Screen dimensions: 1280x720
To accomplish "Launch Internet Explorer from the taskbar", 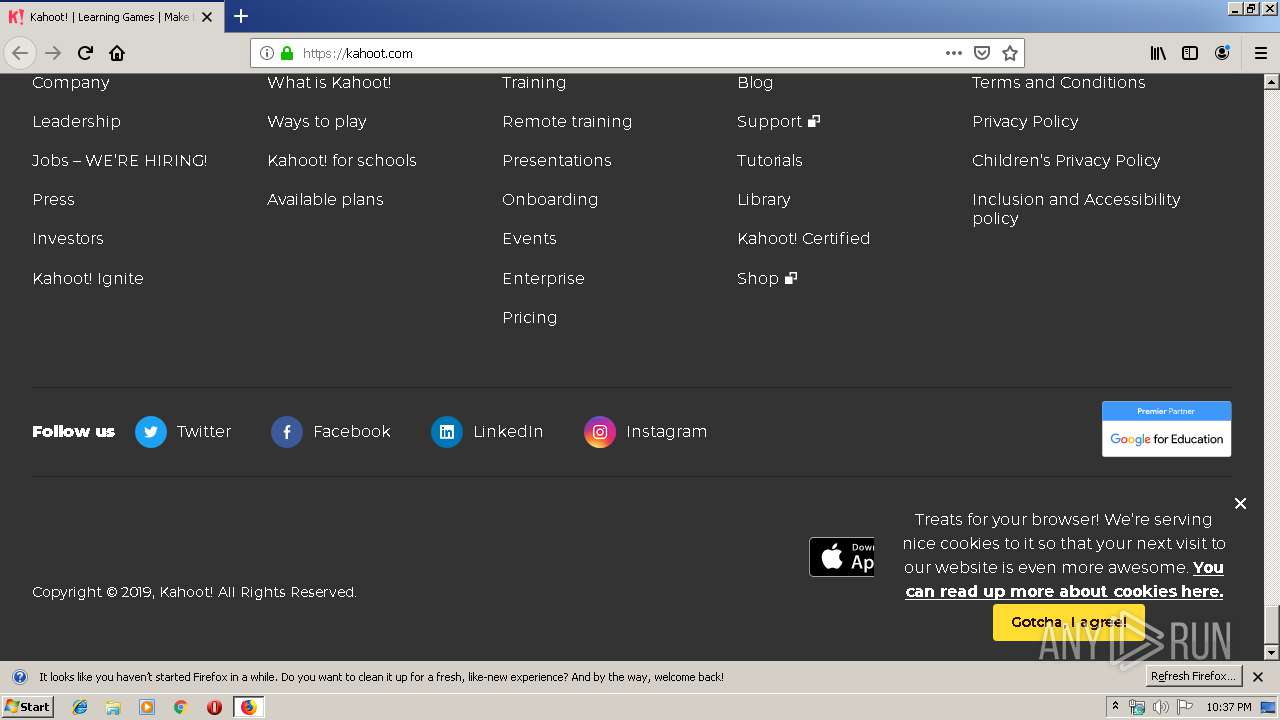I will (x=80, y=707).
